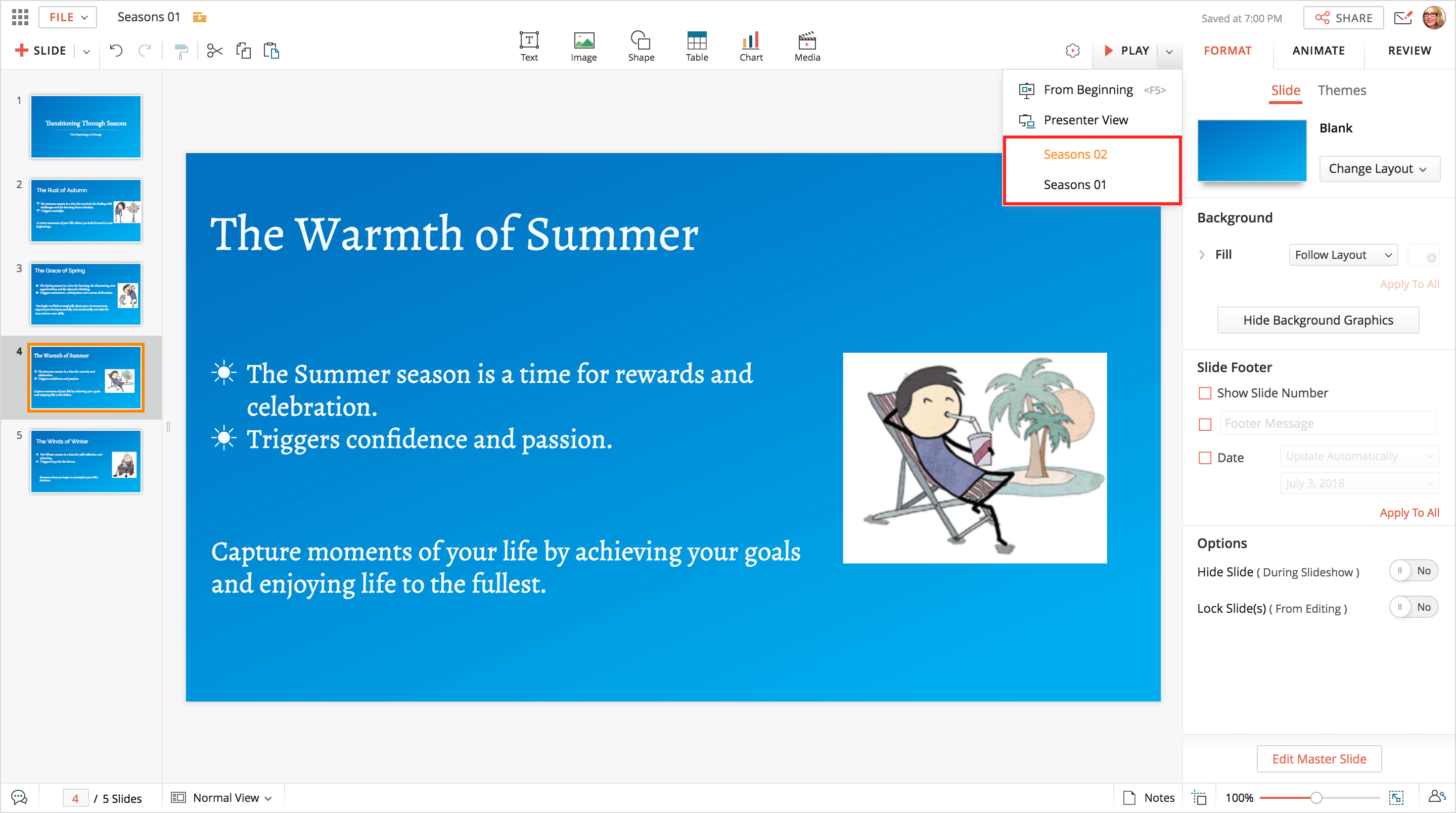Check the Date checkbox
Viewport: 1456px width, 813px height.
[1205, 458]
